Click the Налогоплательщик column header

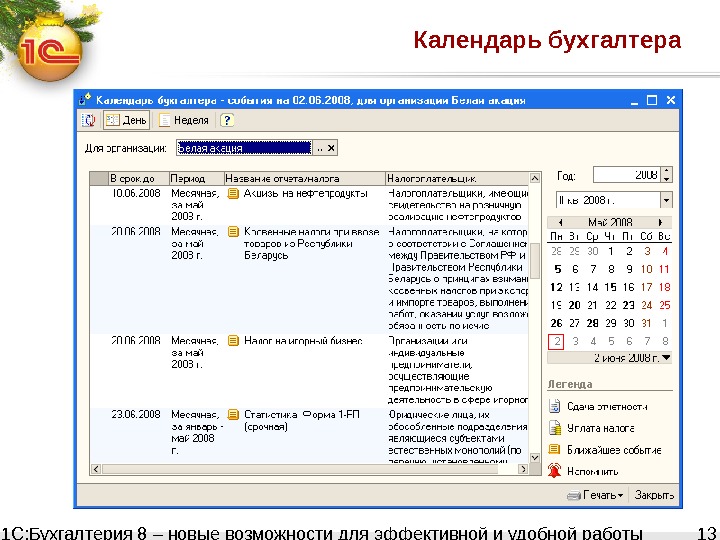coord(457,179)
